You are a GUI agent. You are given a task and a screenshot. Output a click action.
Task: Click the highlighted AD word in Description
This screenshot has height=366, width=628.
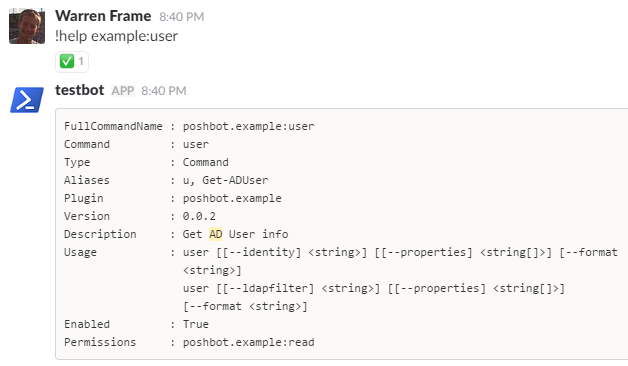pos(215,234)
